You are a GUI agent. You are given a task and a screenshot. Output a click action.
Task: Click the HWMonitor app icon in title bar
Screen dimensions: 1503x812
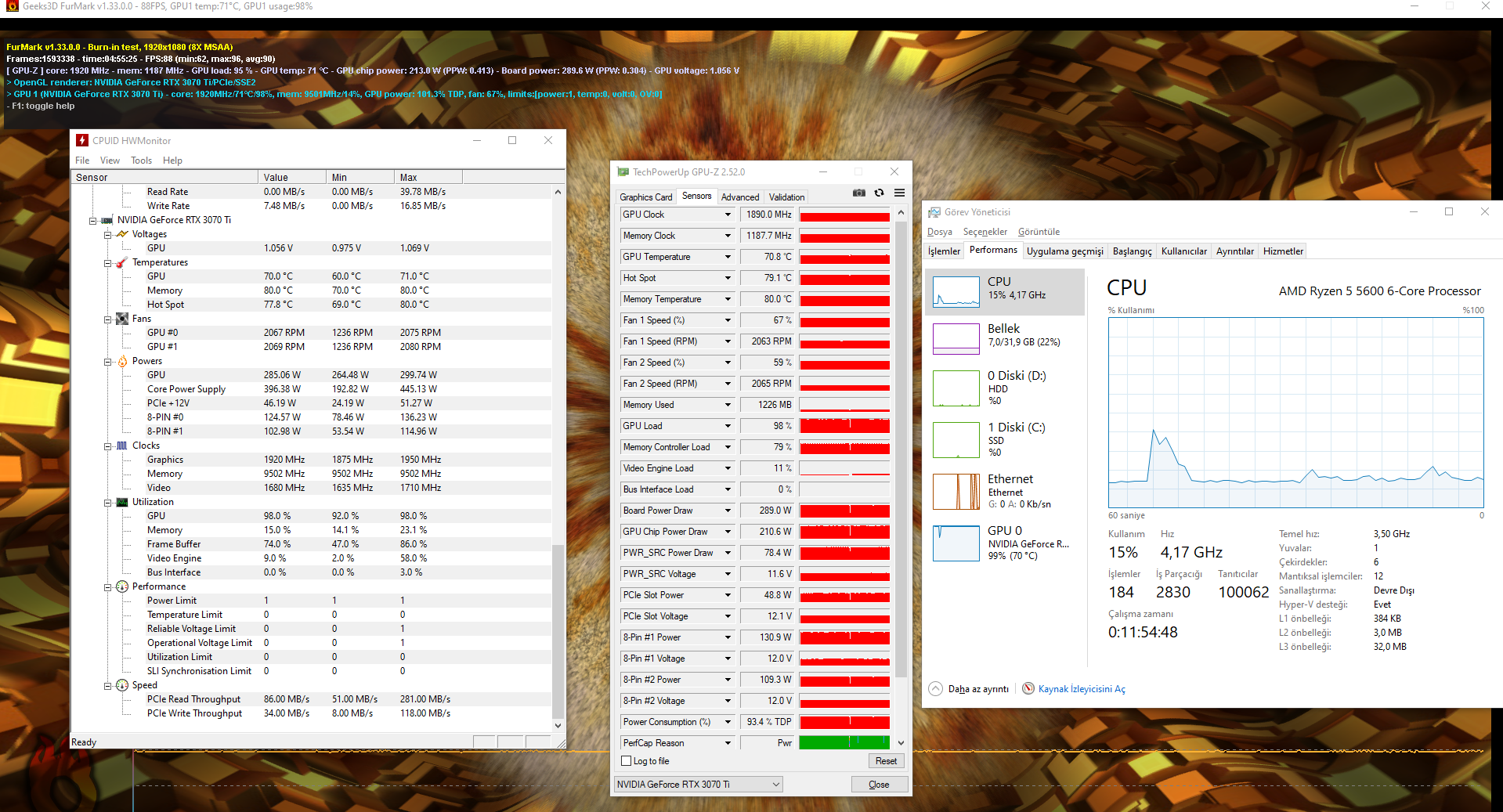82,140
